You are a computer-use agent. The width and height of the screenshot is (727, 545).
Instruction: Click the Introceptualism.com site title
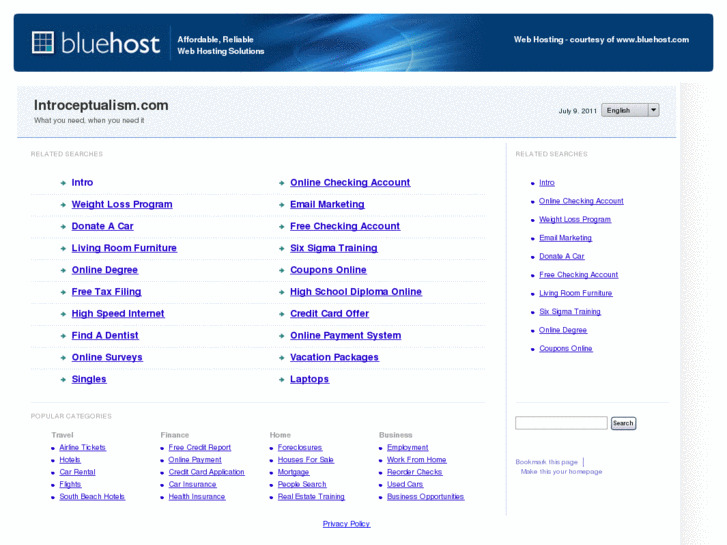click(x=101, y=105)
